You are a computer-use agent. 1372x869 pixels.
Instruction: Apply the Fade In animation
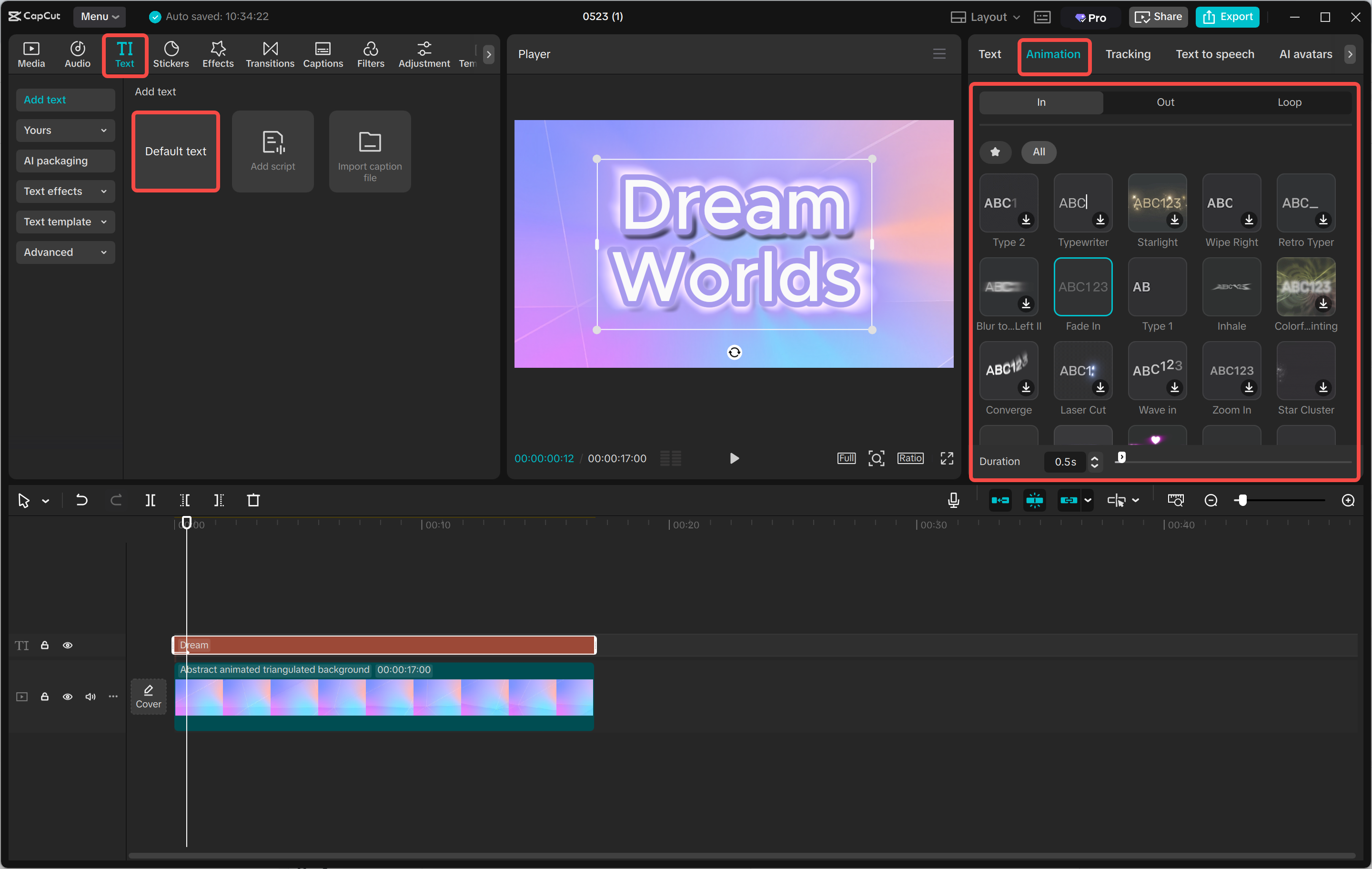(1082, 287)
